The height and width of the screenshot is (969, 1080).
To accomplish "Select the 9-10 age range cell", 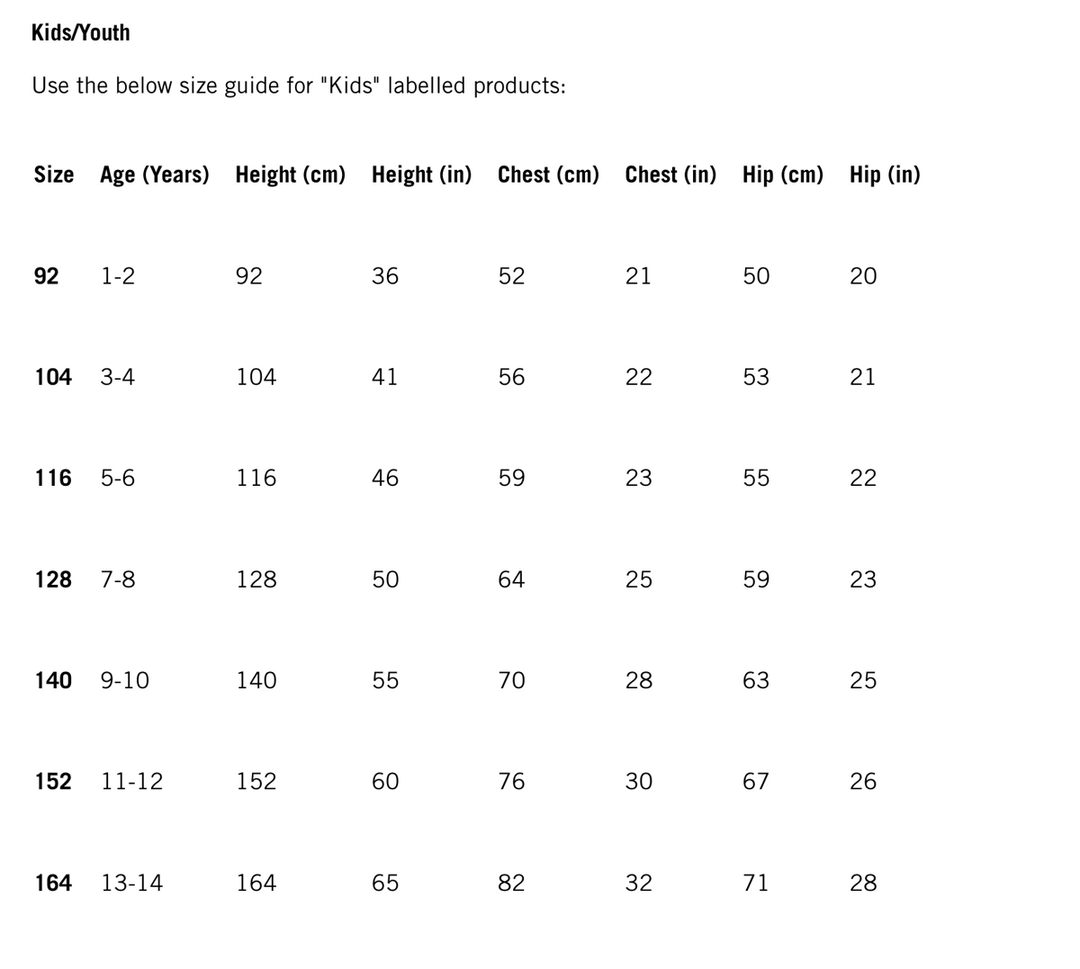I will point(125,680).
